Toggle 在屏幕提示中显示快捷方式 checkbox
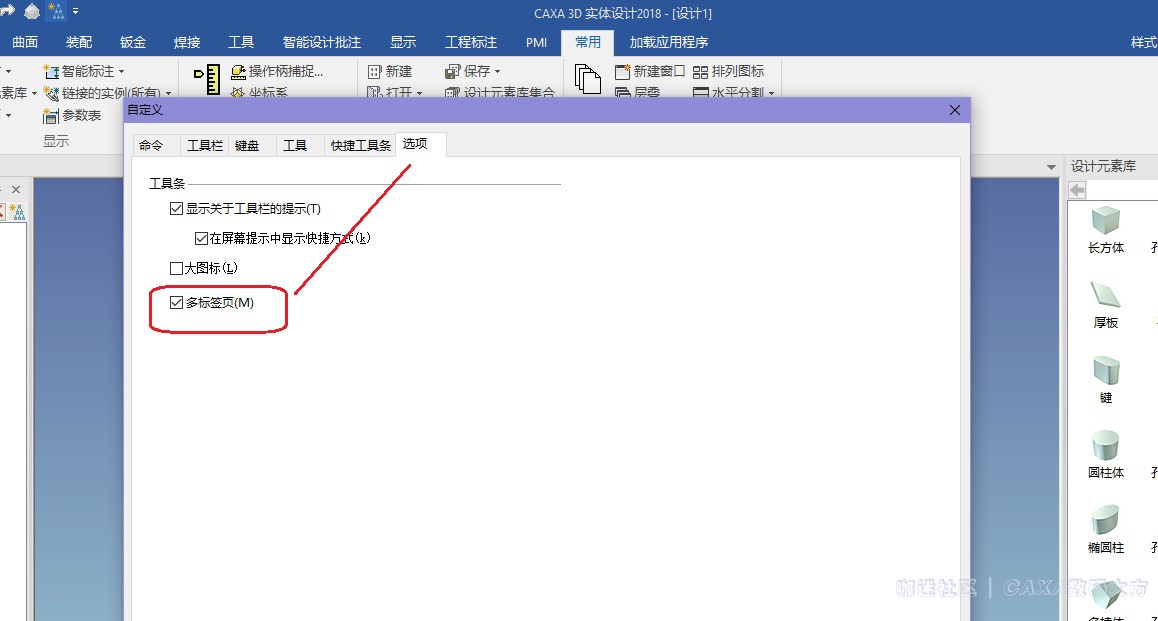 pyautogui.click(x=201, y=239)
